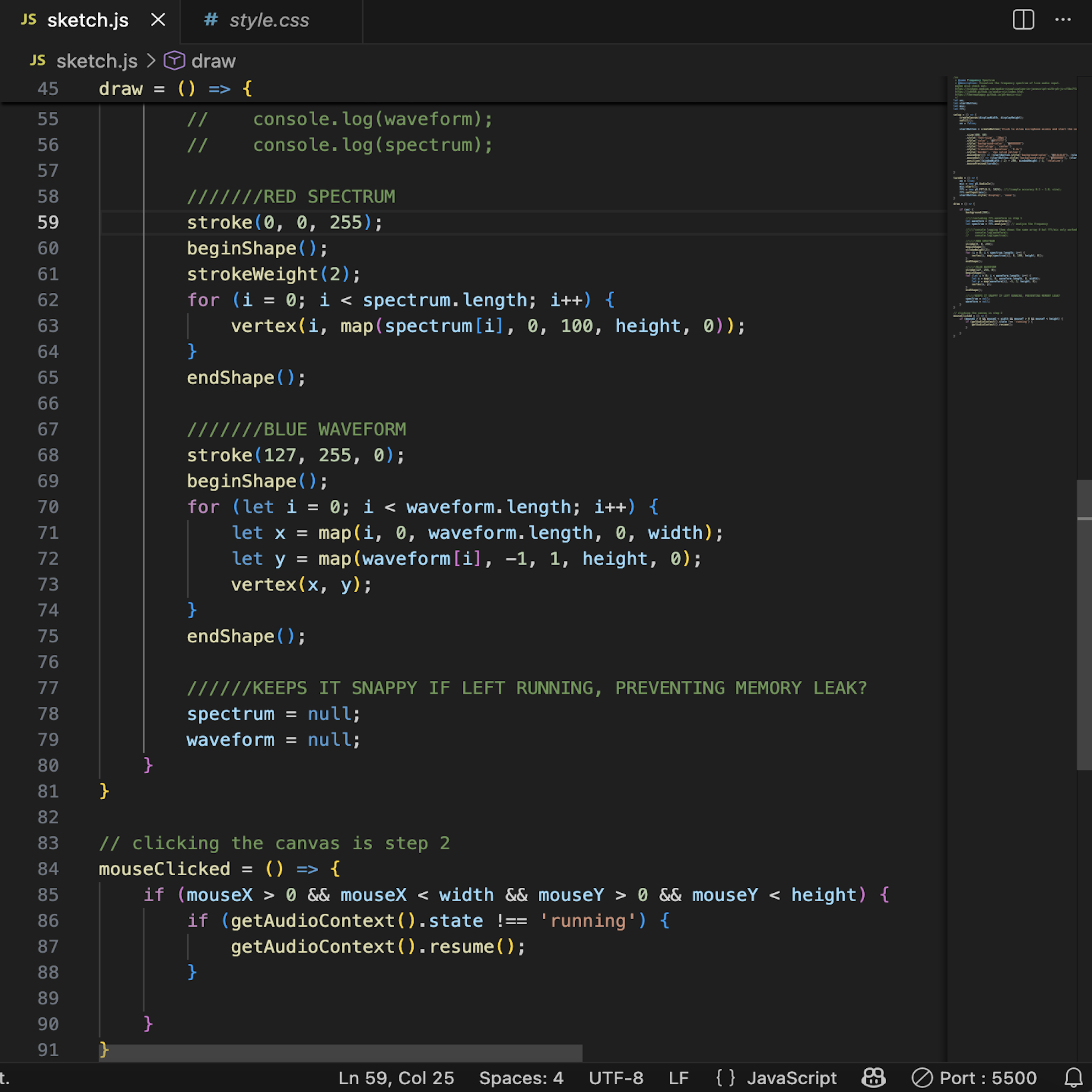Image resolution: width=1092 pixels, height=1092 pixels.
Task: Select JavaScript language mode
Action: 791,1078
